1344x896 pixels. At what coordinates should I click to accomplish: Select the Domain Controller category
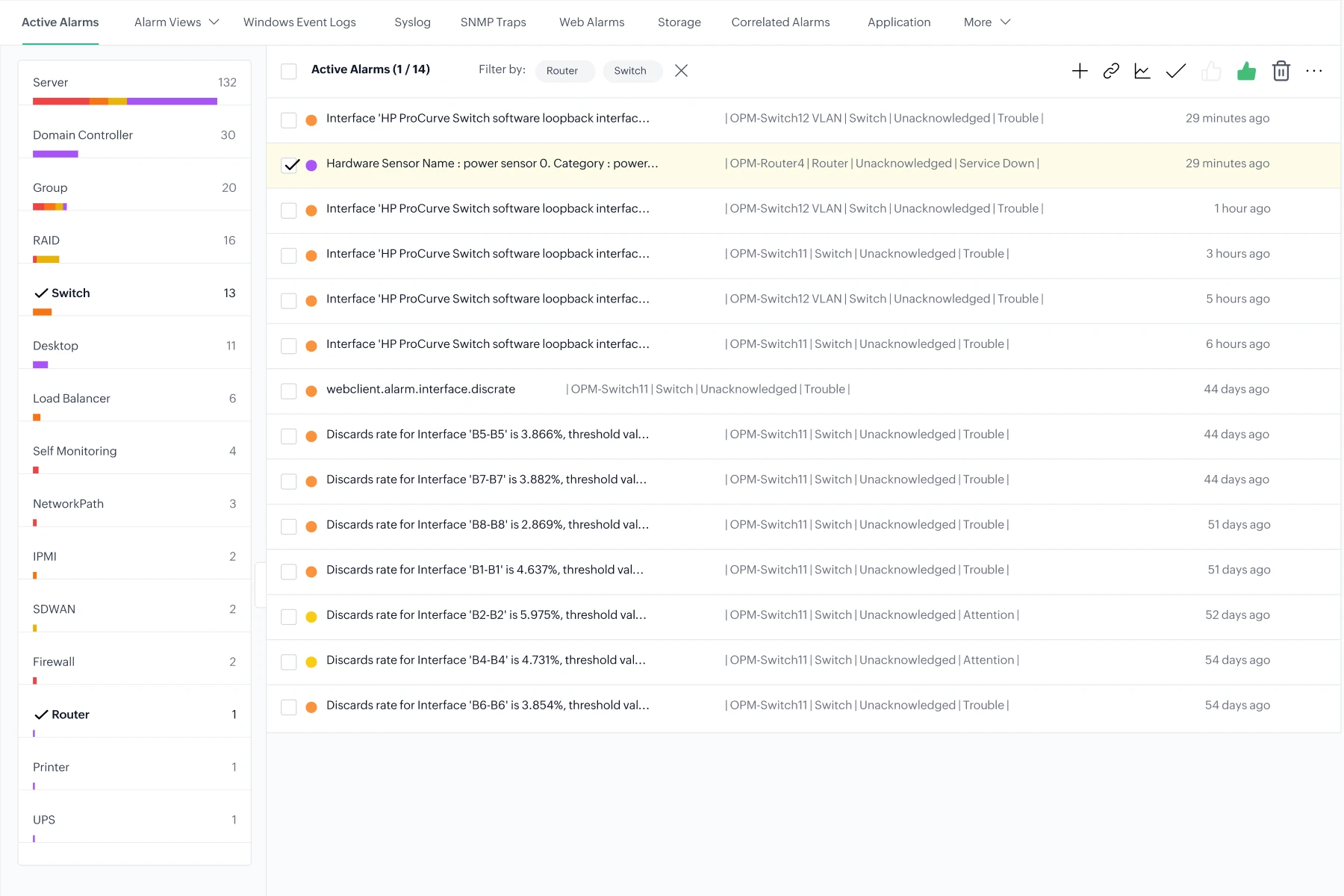pos(134,135)
